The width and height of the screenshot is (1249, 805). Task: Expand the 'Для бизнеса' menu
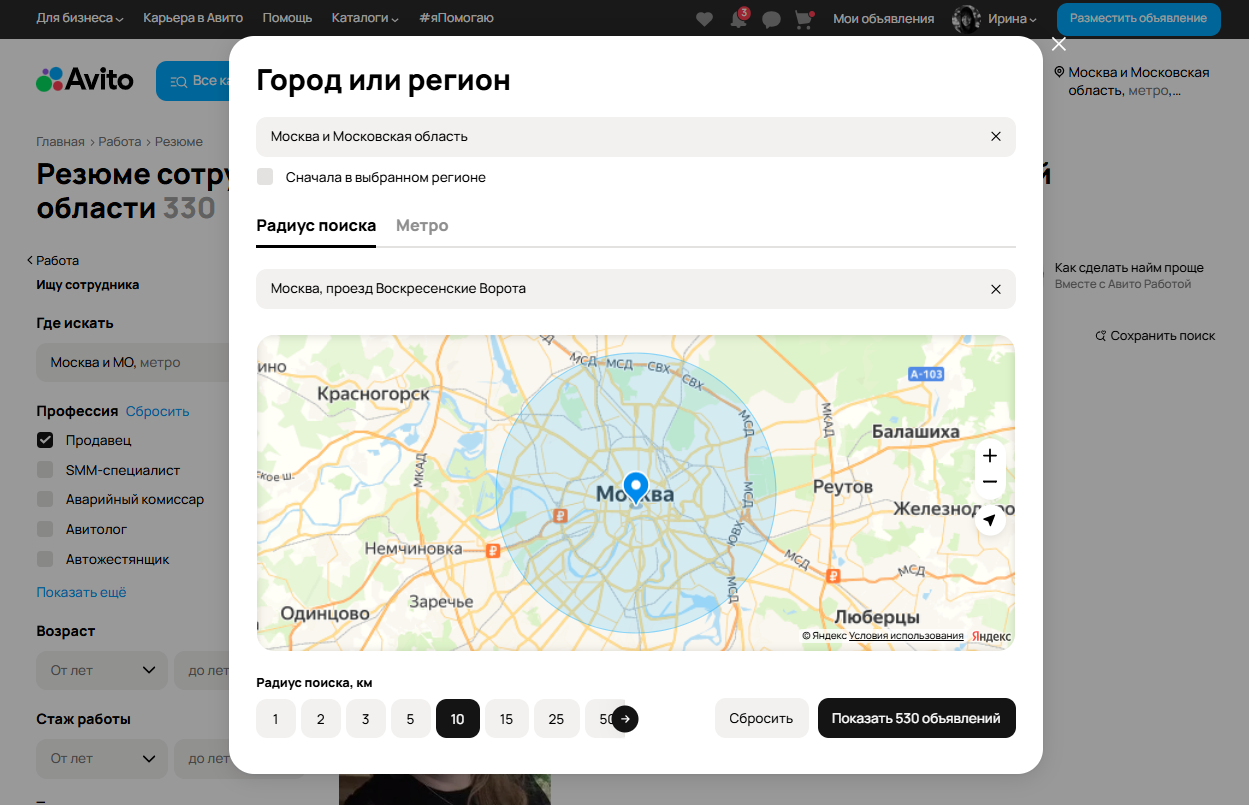pos(80,18)
